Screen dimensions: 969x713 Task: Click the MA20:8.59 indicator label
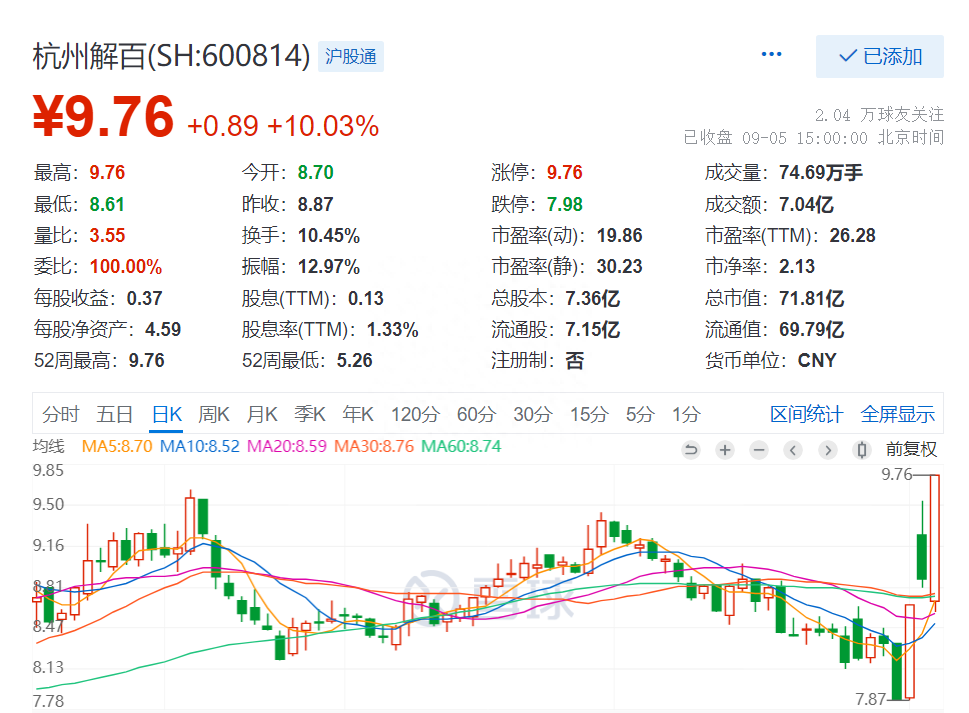287,446
